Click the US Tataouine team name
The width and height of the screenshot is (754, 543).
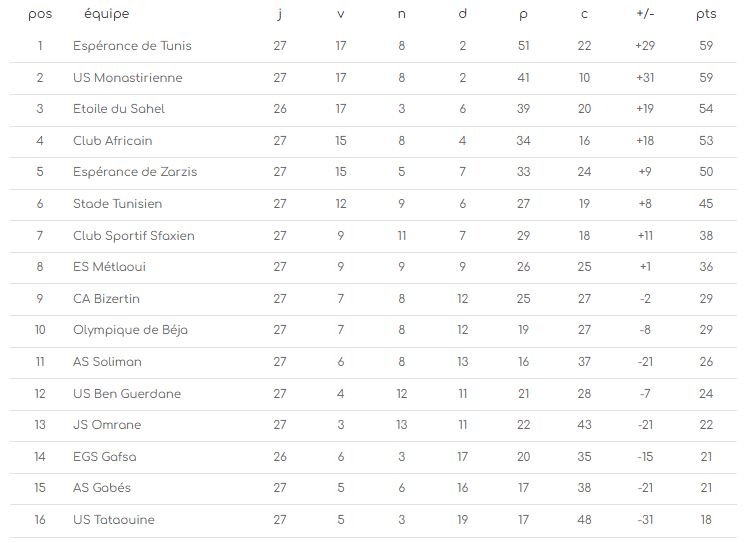point(114,520)
